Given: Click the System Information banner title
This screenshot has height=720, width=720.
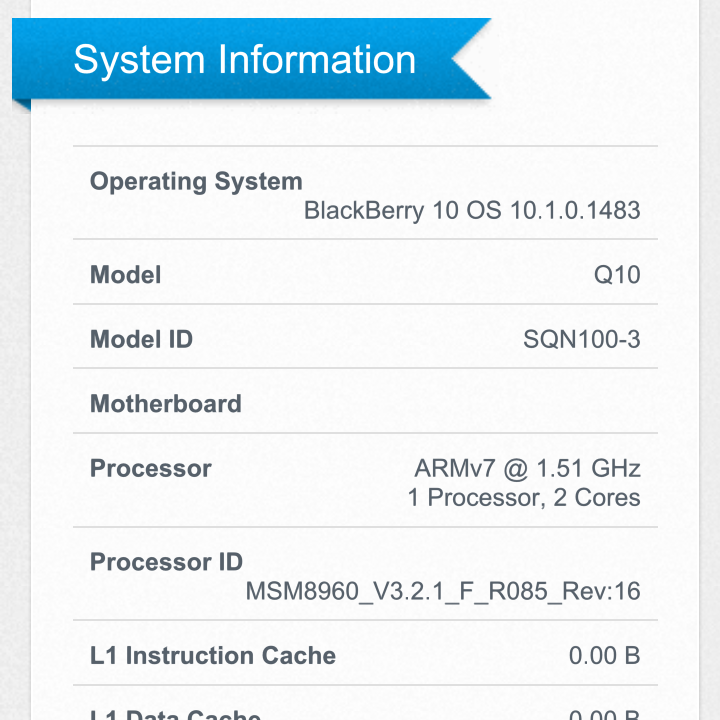Looking at the screenshot, I should click(x=244, y=60).
